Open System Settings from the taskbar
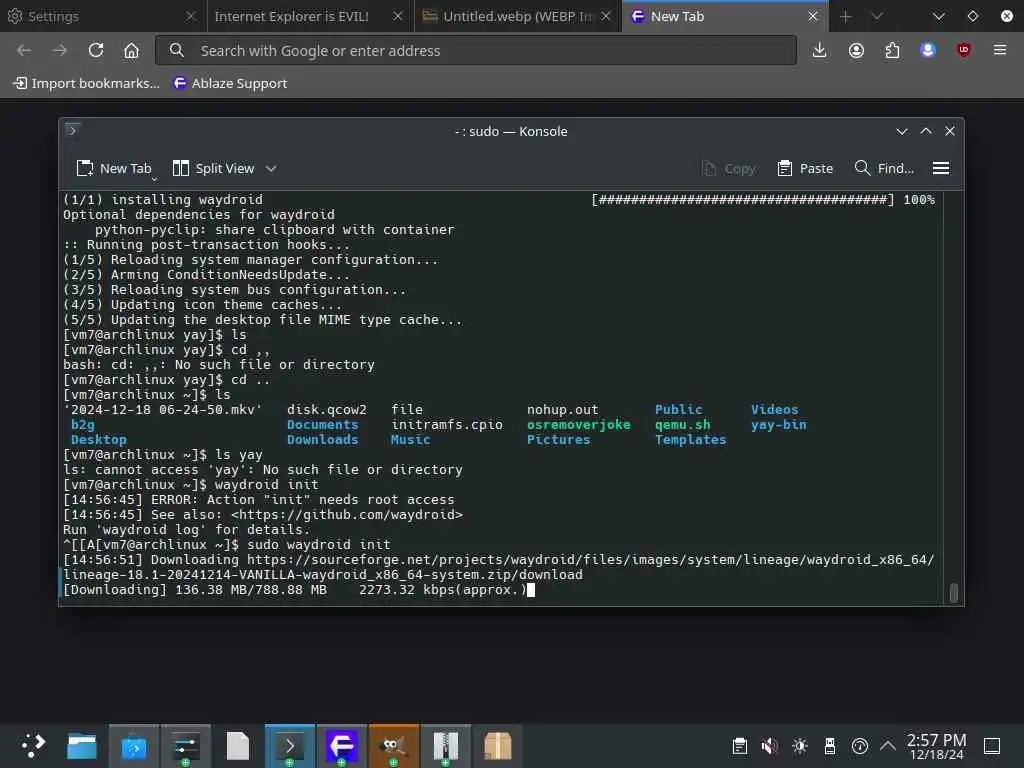 185,745
